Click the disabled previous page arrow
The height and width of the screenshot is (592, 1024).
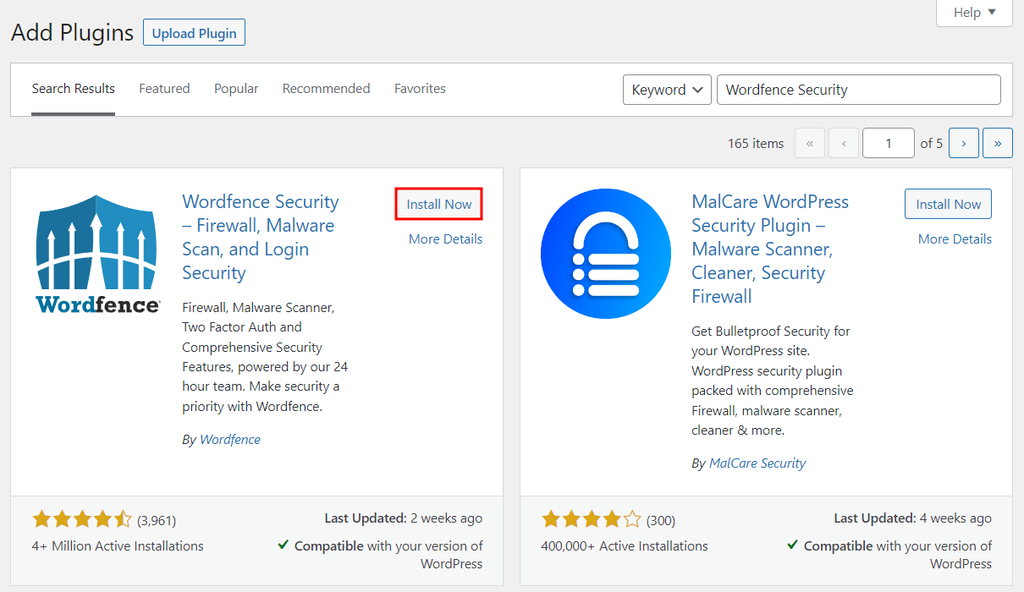pyautogui.click(x=844, y=143)
